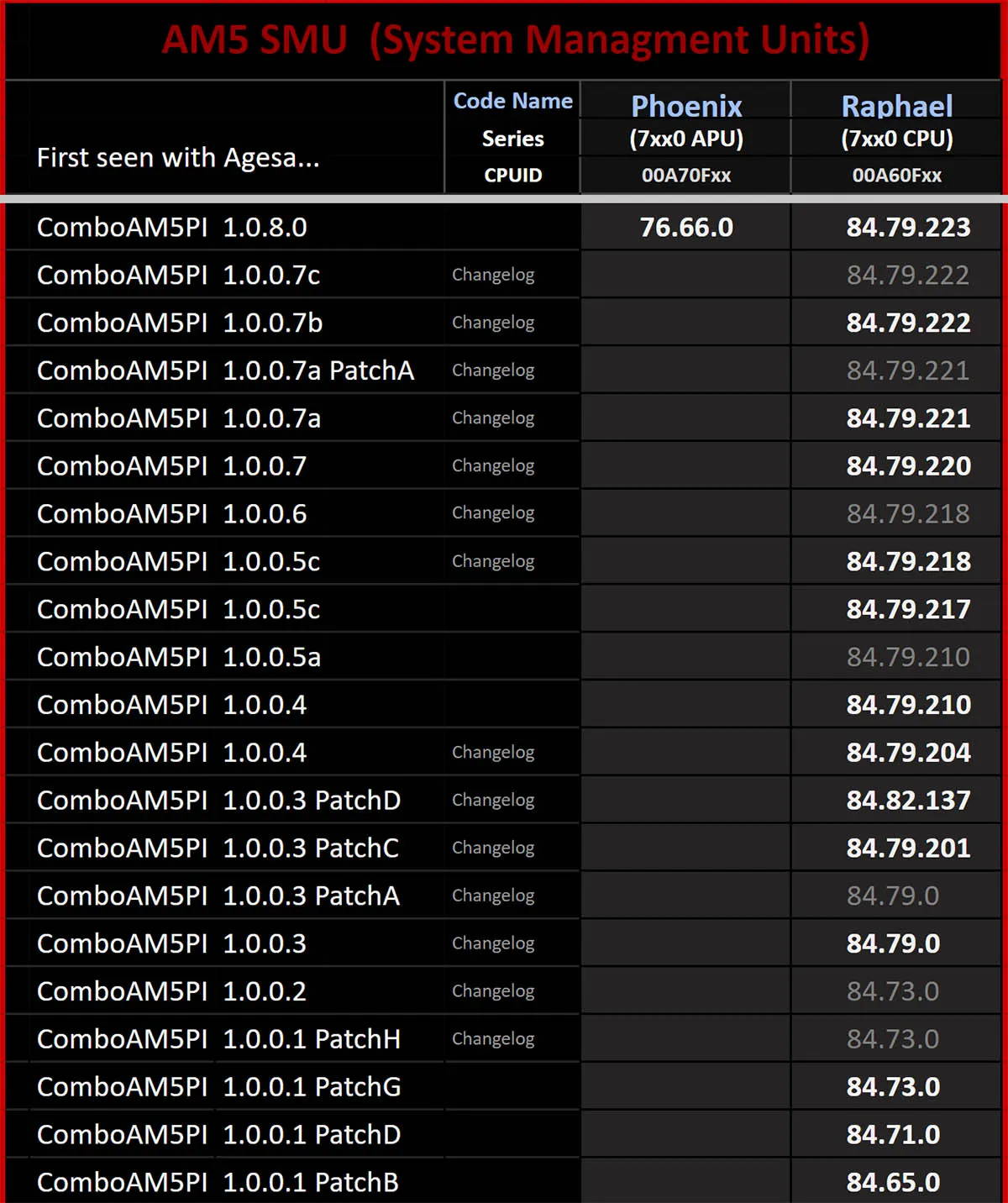Open Changelog link for ComboAM5PI 1.0.0.7b

pyautogui.click(x=493, y=323)
